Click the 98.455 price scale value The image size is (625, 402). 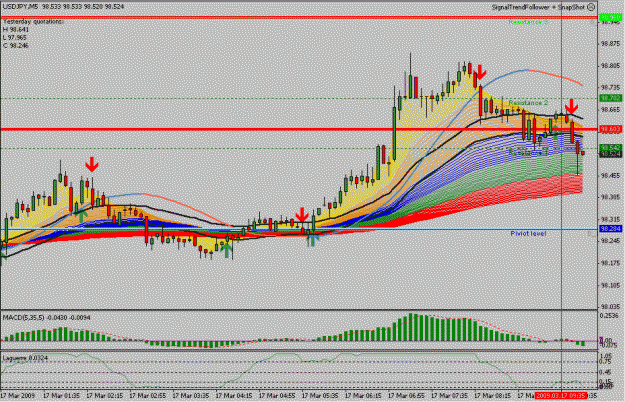pyautogui.click(x=610, y=175)
